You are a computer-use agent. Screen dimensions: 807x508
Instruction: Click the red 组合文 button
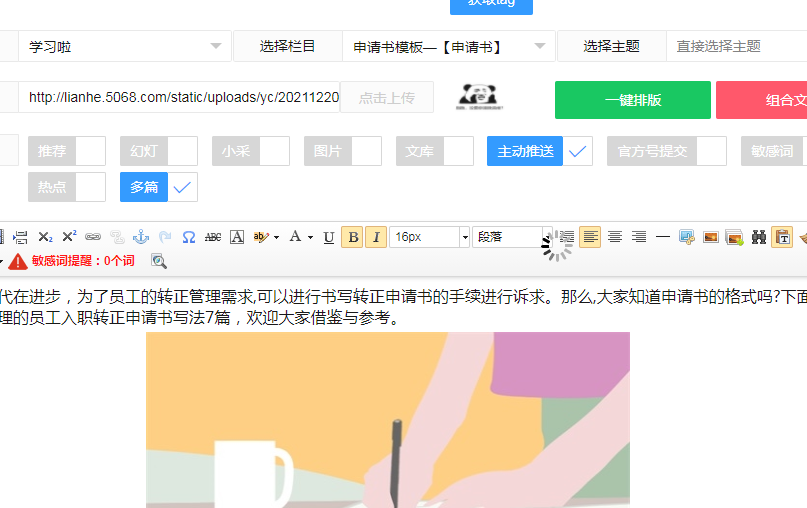tap(762, 100)
